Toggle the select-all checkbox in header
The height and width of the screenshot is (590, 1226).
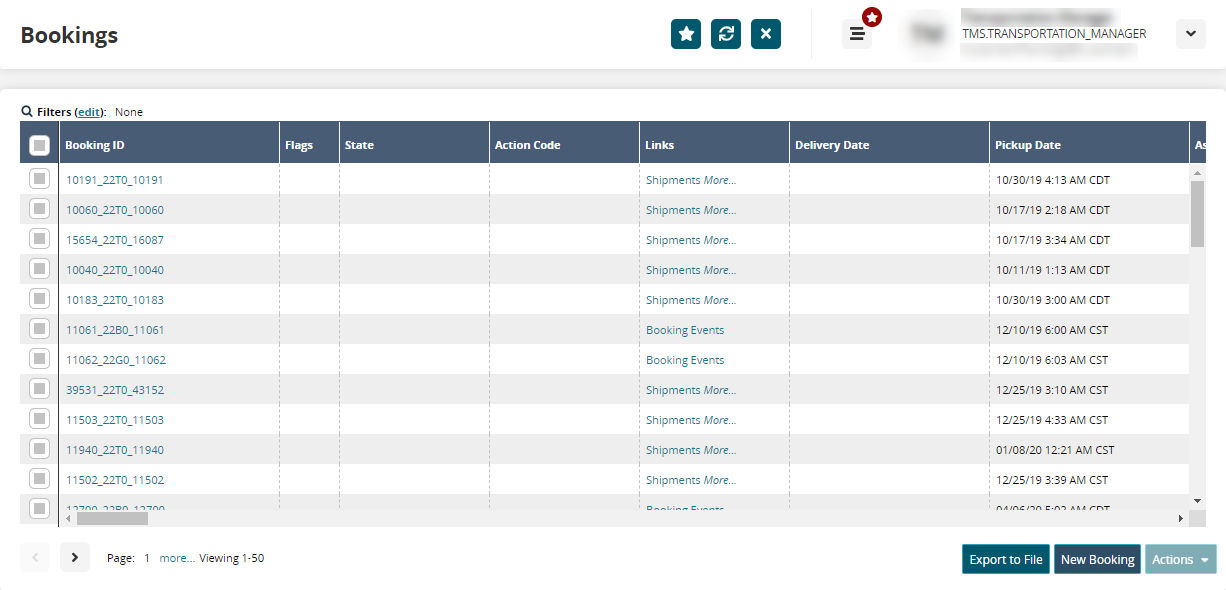point(39,145)
